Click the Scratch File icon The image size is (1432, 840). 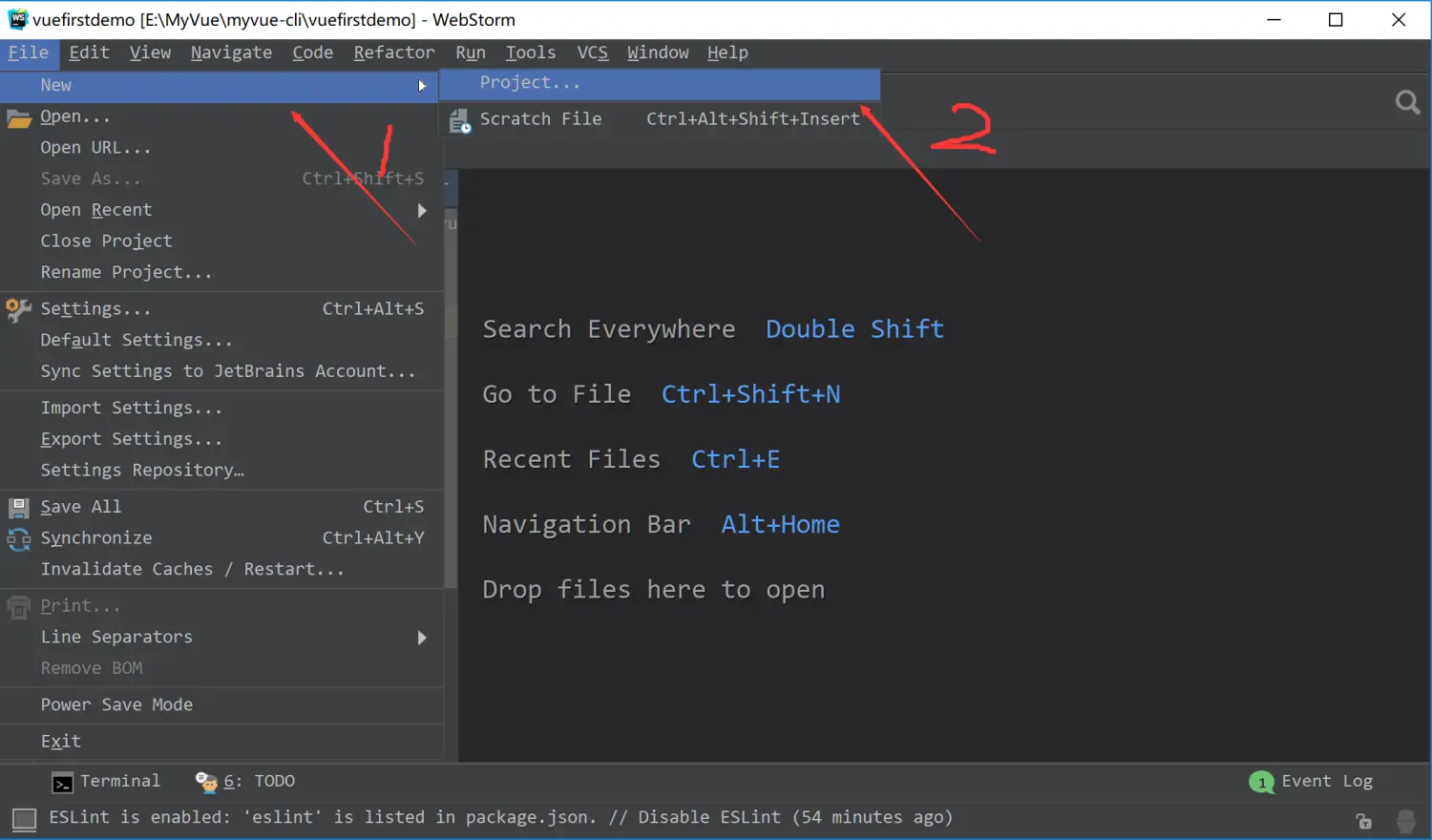click(x=460, y=121)
